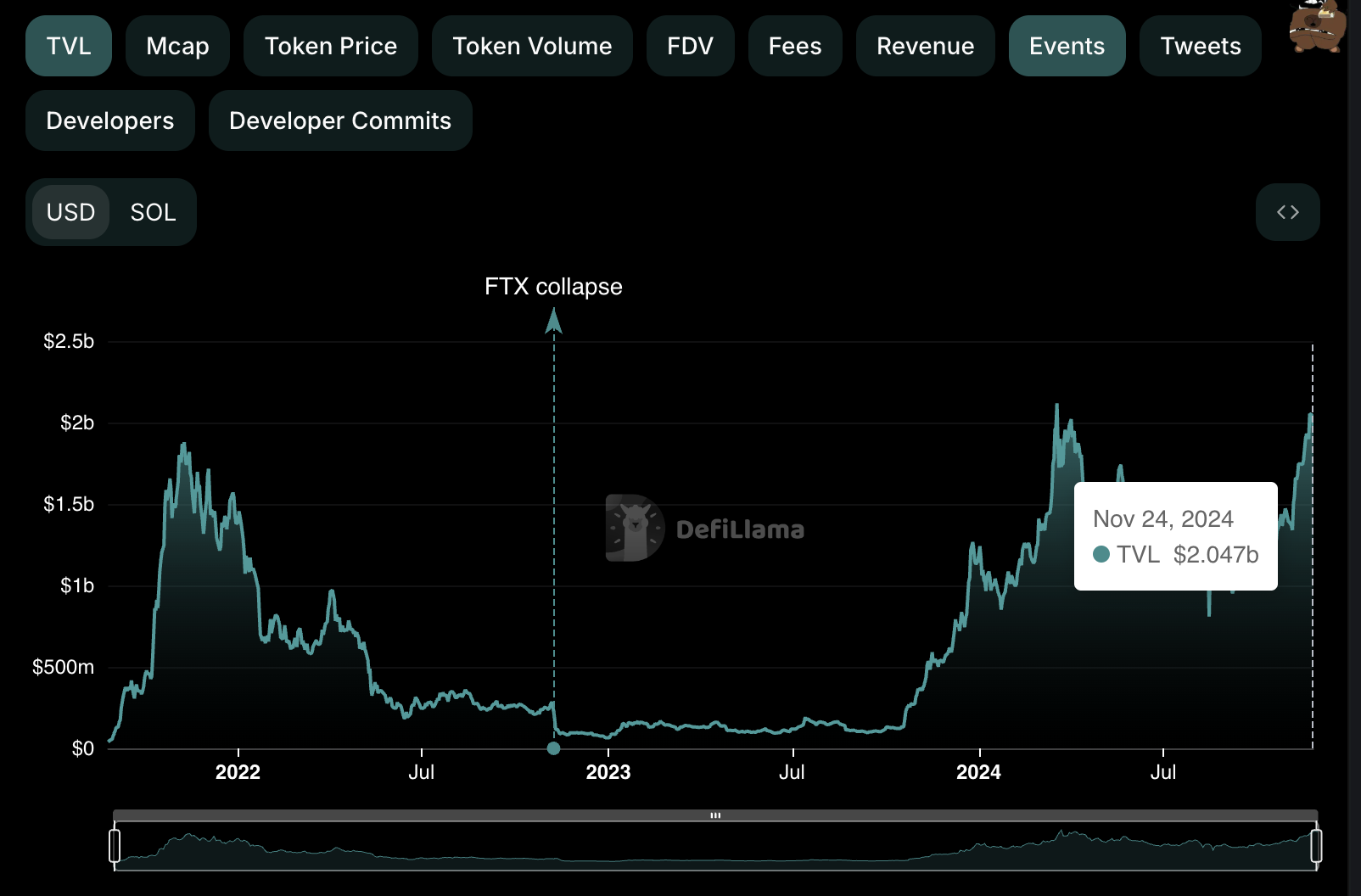Click left handle of range slider

click(x=115, y=845)
